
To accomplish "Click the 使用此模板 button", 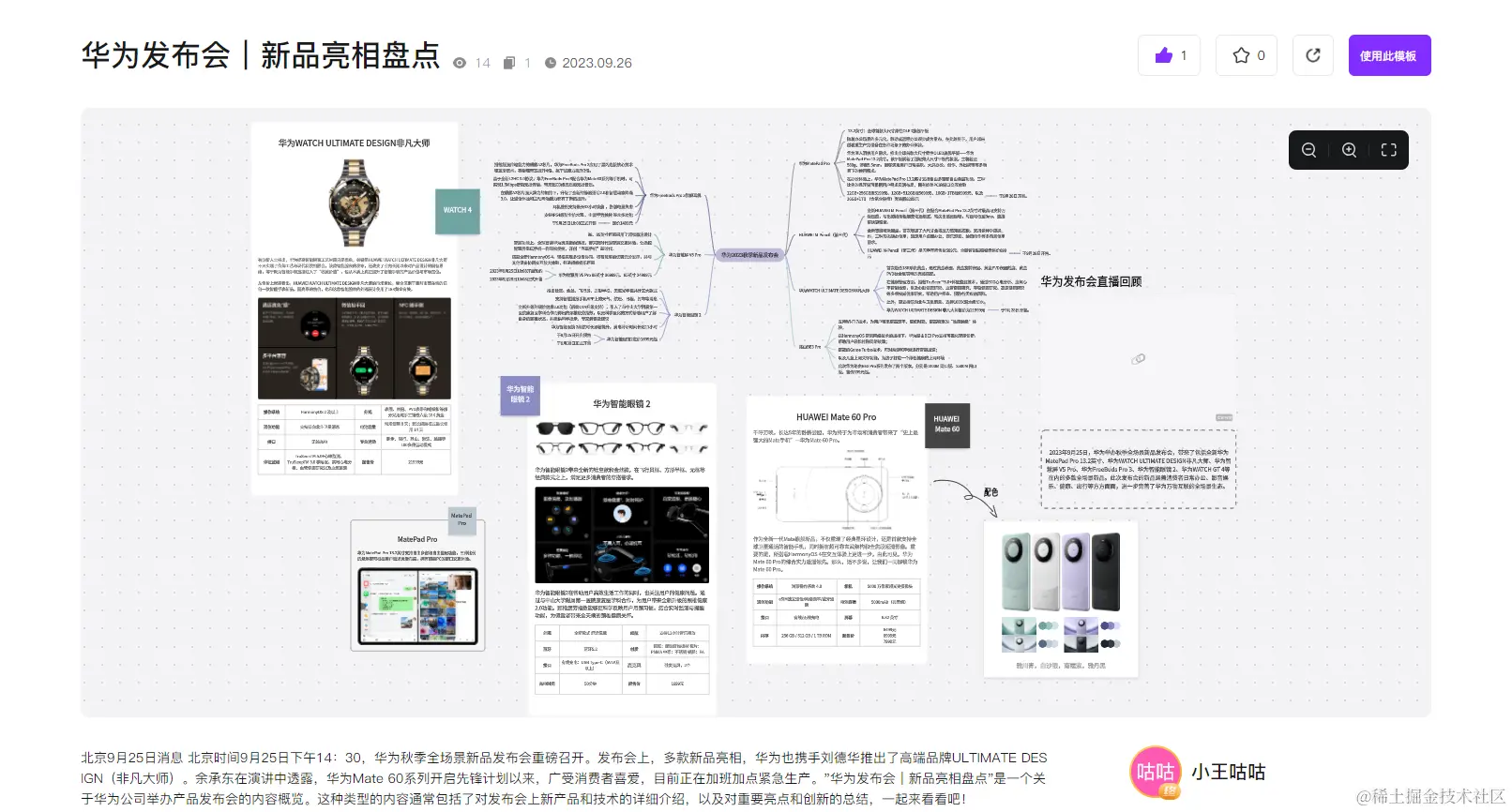I will pyautogui.click(x=1389, y=55).
